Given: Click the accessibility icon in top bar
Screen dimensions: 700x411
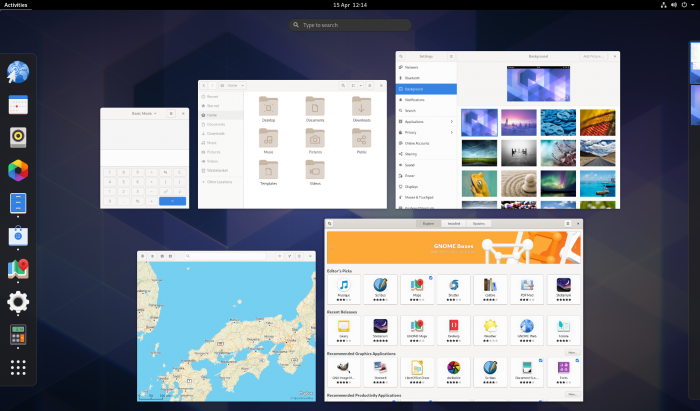Looking at the screenshot, I should (663, 5).
